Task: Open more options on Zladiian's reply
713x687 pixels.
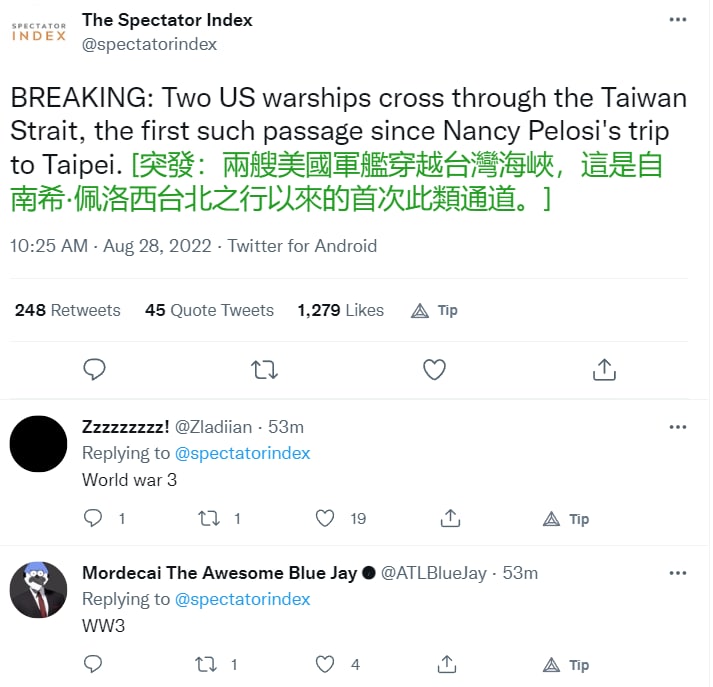Action: [678, 427]
